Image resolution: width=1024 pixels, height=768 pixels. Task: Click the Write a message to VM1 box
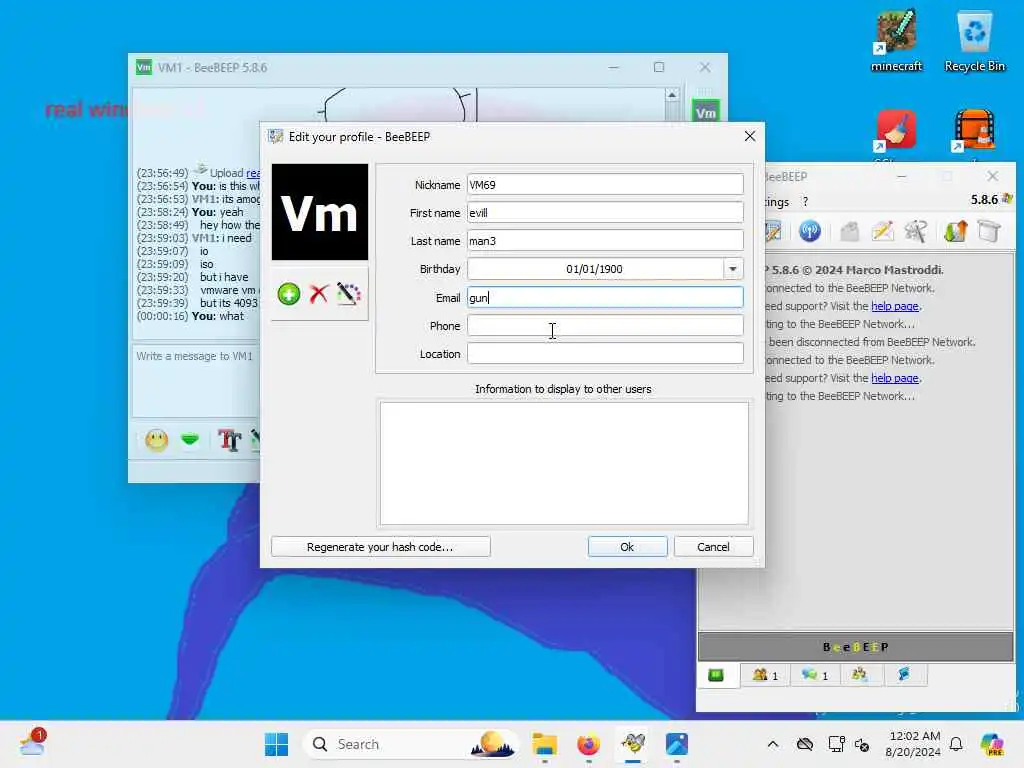point(197,382)
